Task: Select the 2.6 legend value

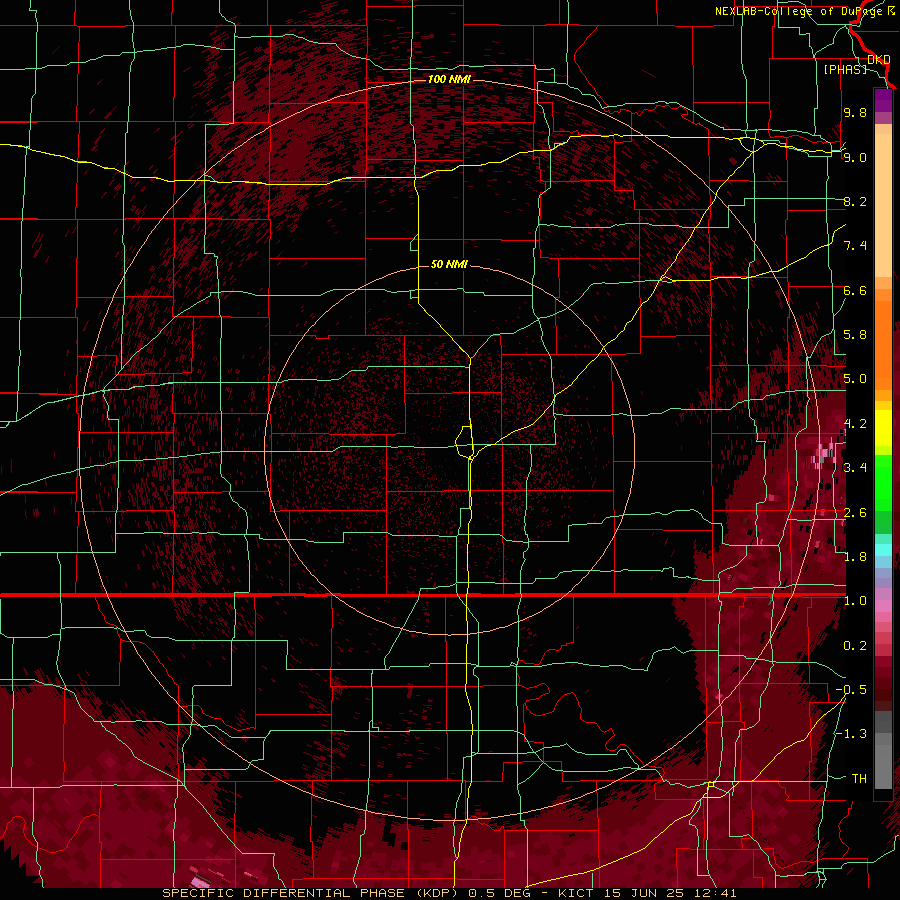Action: pyautogui.click(x=855, y=513)
